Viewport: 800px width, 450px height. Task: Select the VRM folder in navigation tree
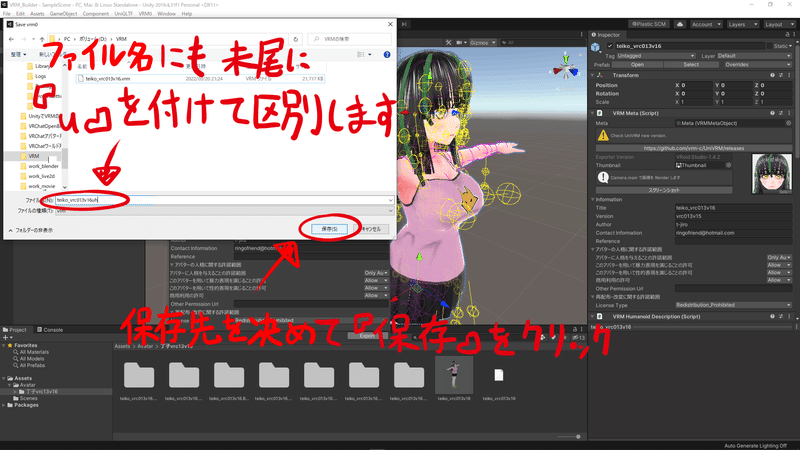coord(34,156)
